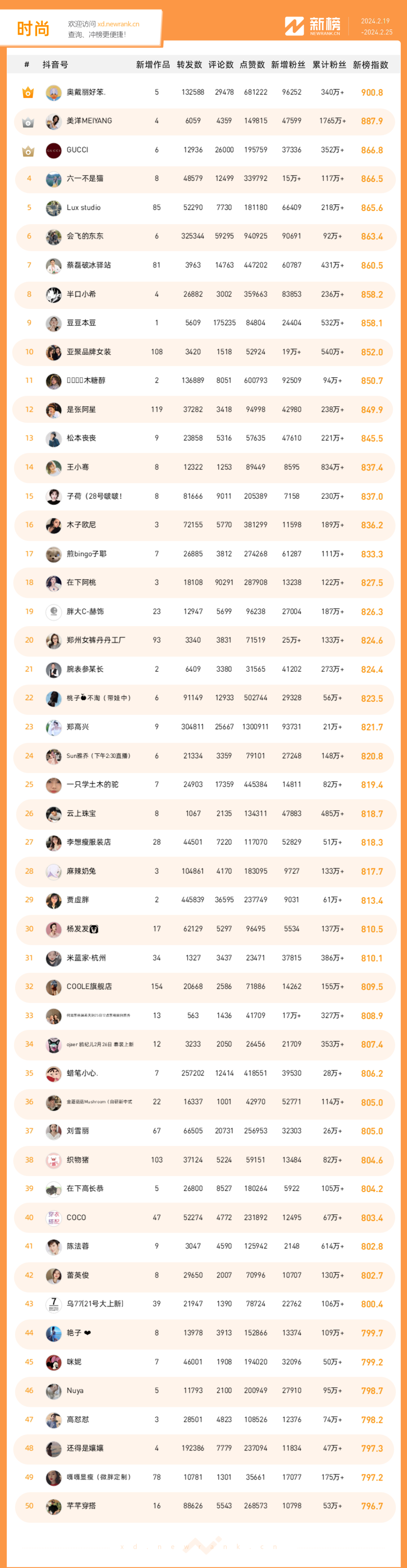
Task: Click the bronze crown rank-three icon
Action: (x=28, y=151)
